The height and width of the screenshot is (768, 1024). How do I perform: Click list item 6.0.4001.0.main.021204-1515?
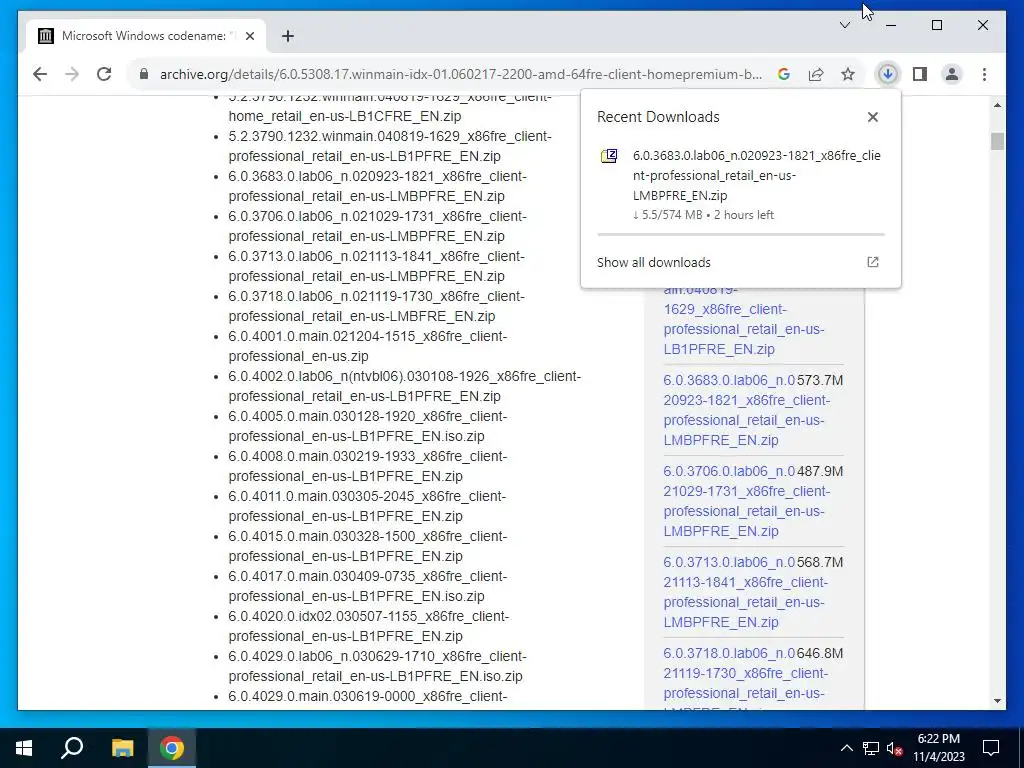click(x=368, y=346)
